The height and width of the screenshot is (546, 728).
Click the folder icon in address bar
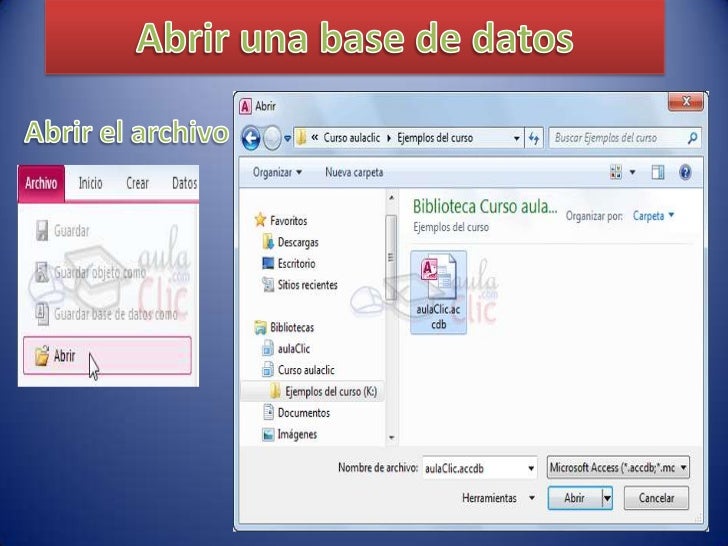tap(301, 138)
